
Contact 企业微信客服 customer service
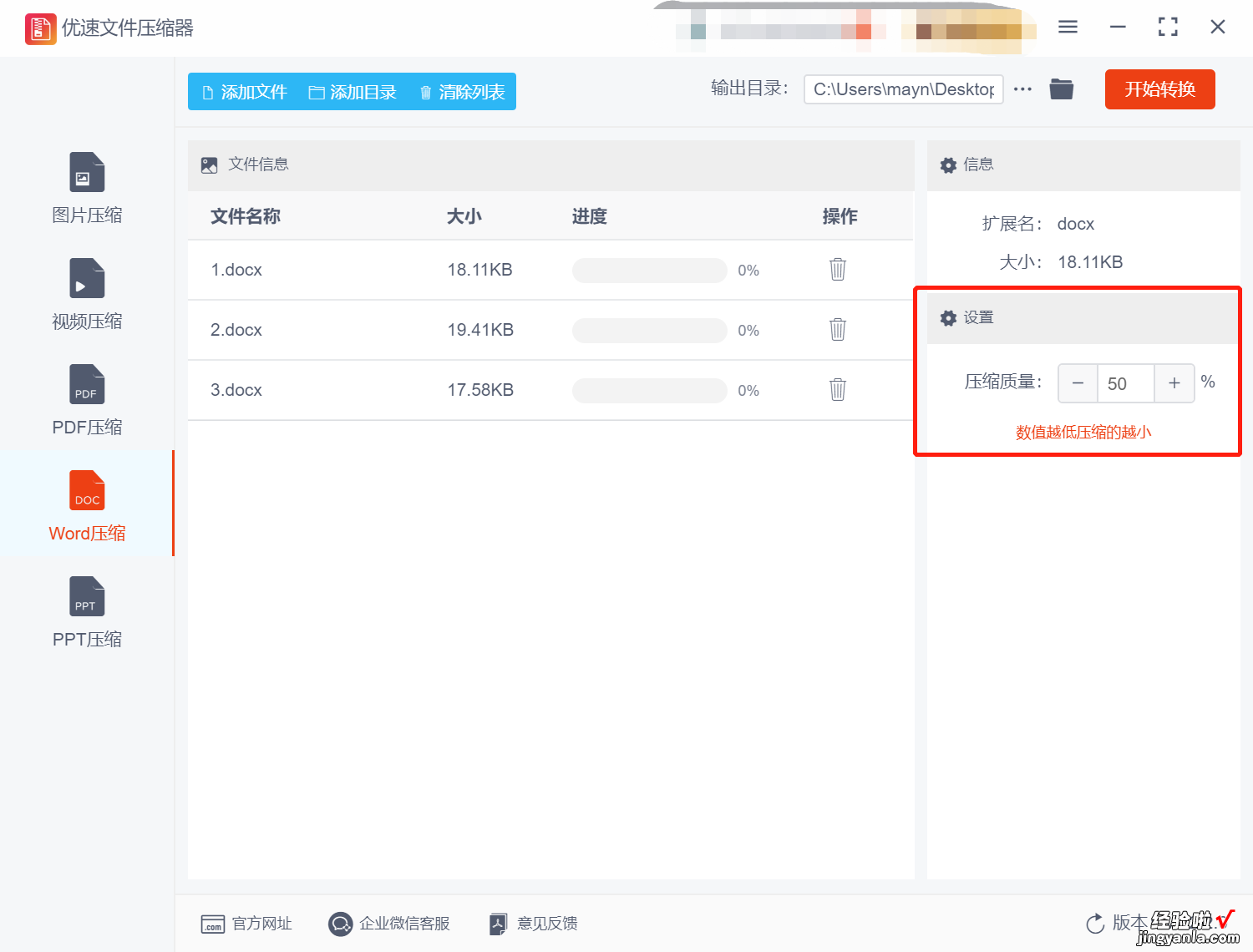[x=388, y=924]
